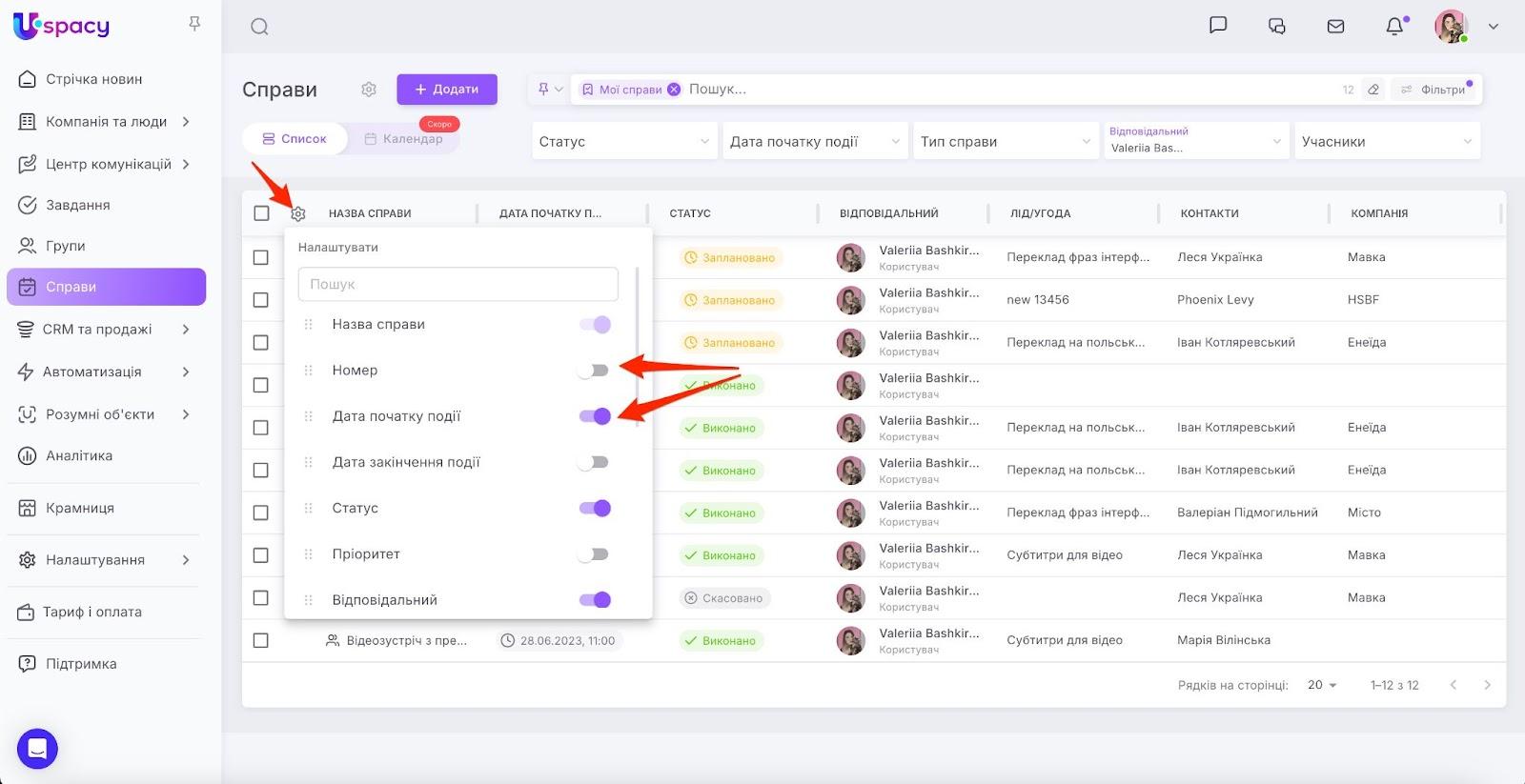Open the chat bubble icon in header
The width and height of the screenshot is (1525, 784).
1217,26
